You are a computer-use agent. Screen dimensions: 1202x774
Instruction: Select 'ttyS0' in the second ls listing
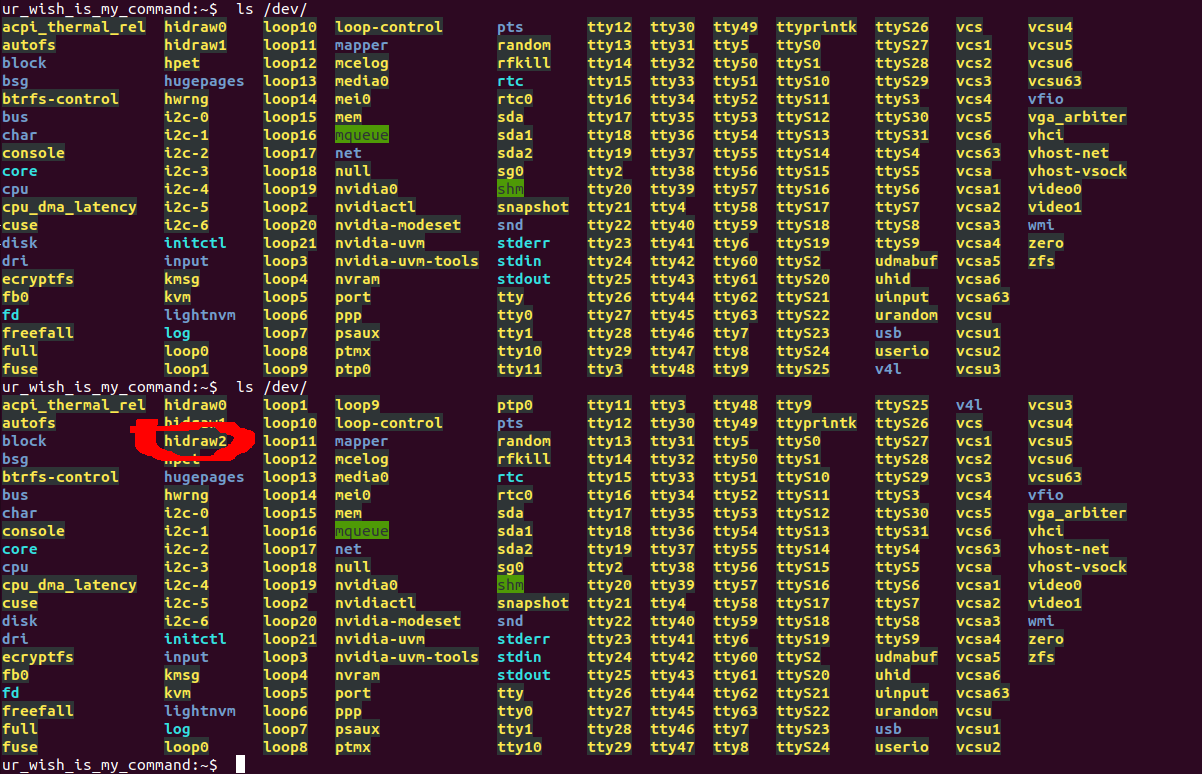coord(799,441)
